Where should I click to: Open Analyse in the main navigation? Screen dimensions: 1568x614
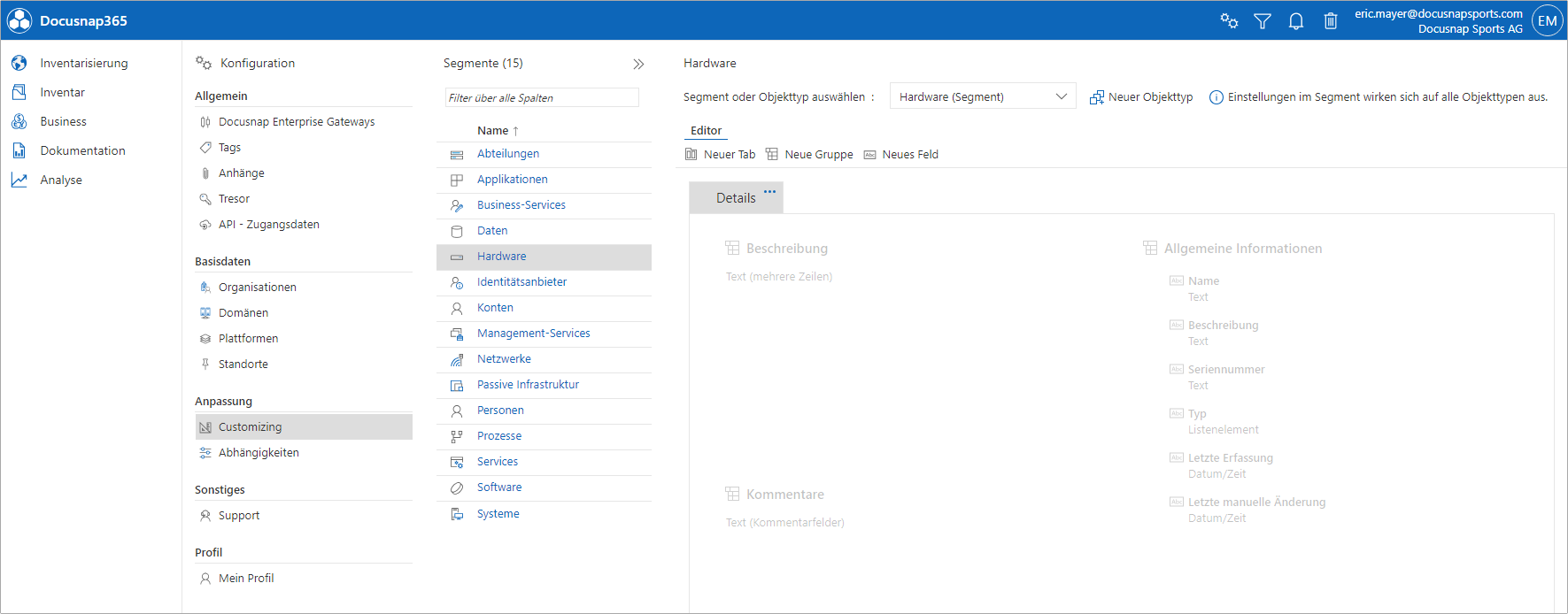pyautogui.click(x=61, y=180)
